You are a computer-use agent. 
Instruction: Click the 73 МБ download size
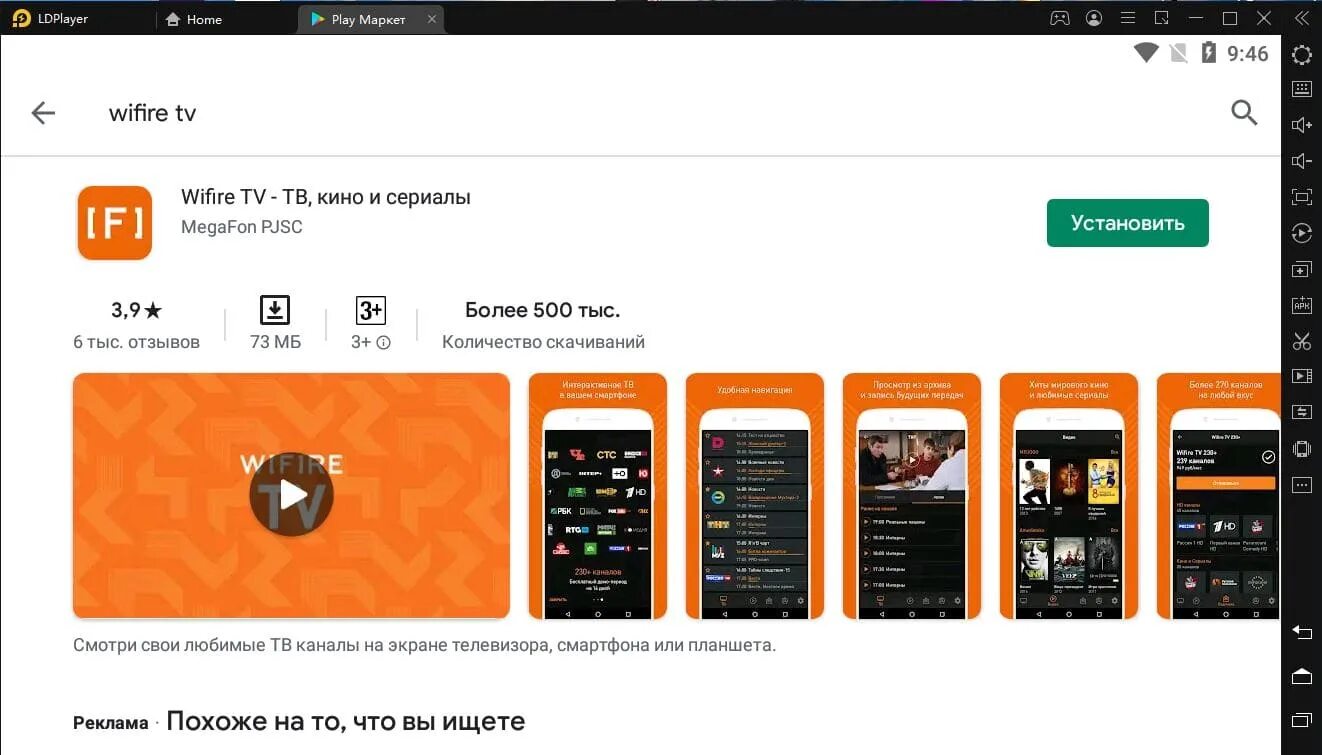275,342
